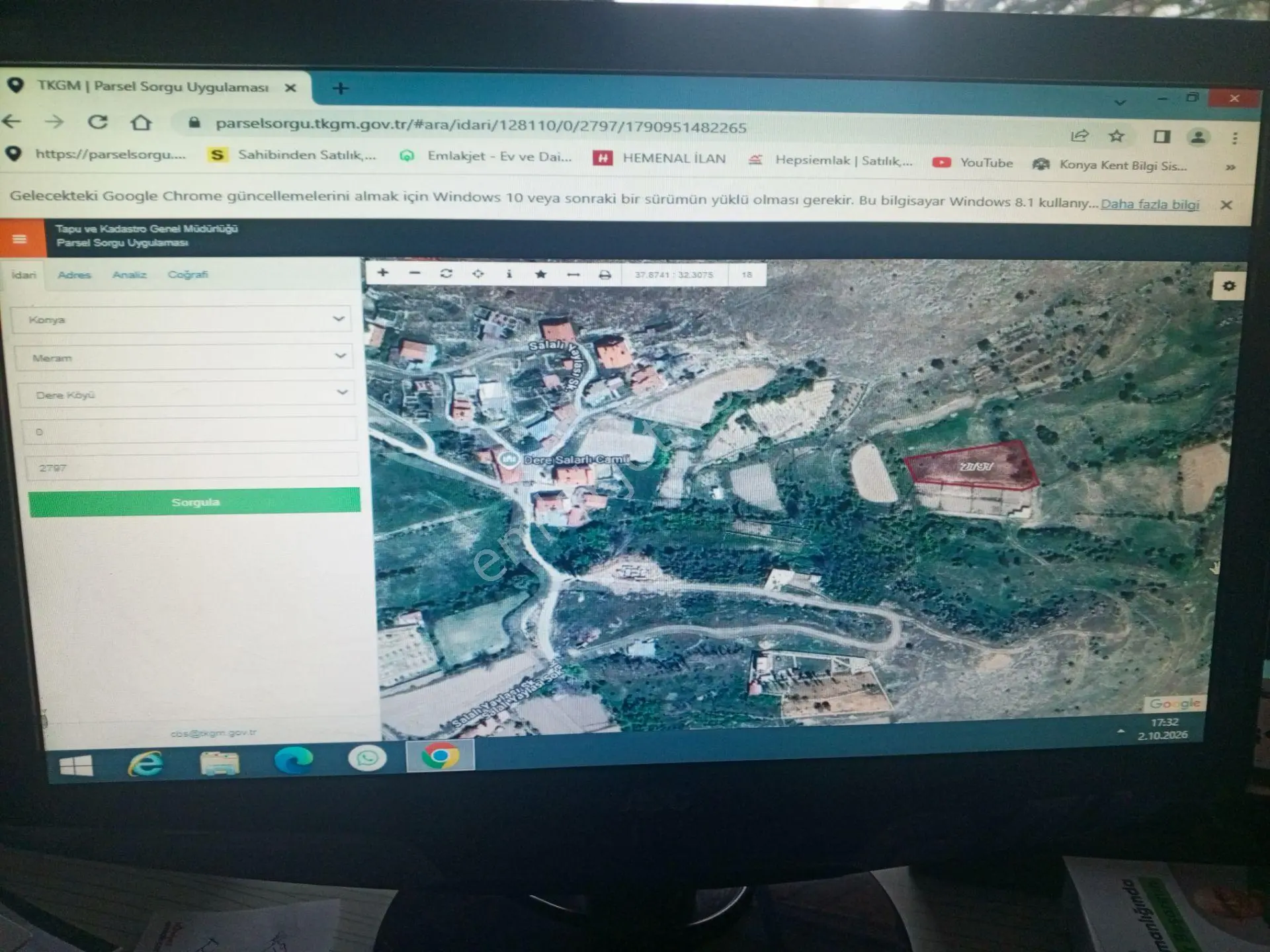Open a new browser tab
Viewport: 1270px width, 952px height.
pyautogui.click(x=341, y=88)
